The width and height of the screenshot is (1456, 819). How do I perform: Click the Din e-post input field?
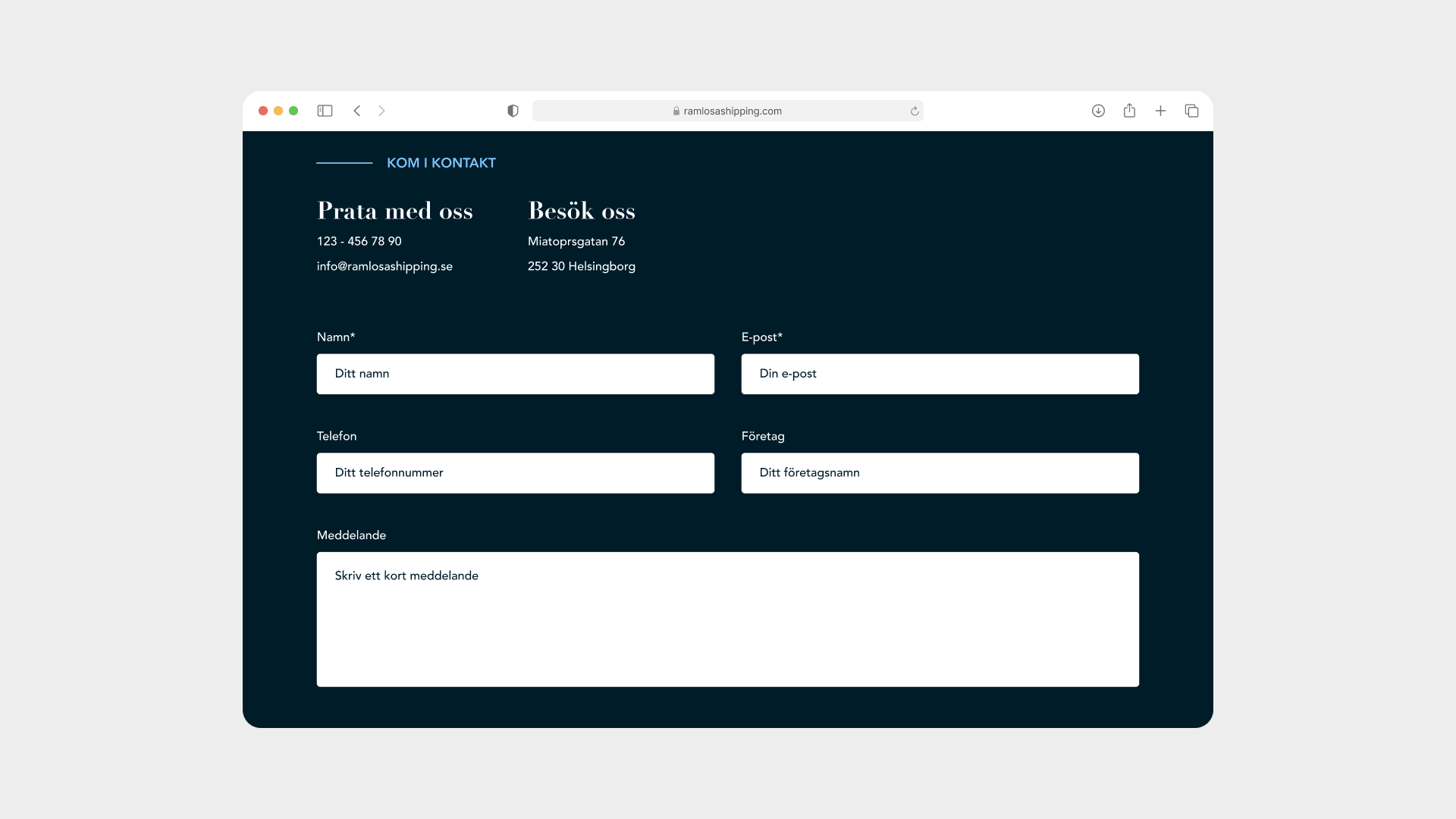pyautogui.click(x=940, y=374)
